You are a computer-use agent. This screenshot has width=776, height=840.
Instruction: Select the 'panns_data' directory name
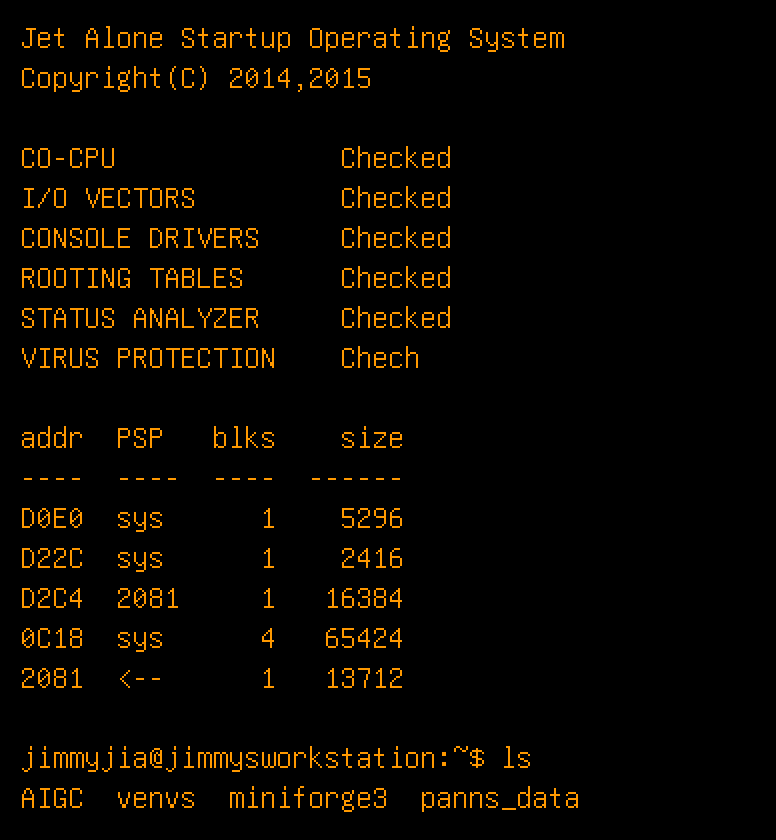pos(500,800)
